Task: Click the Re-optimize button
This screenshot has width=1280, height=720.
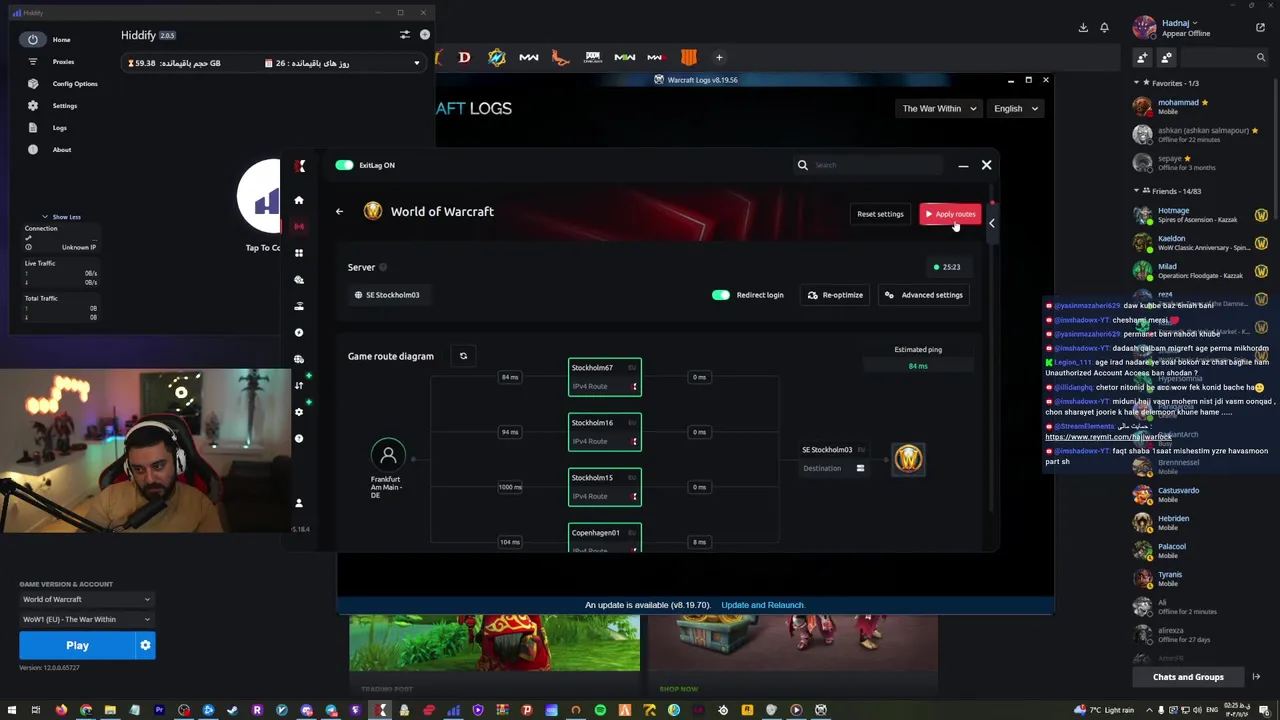Action: point(835,295)
